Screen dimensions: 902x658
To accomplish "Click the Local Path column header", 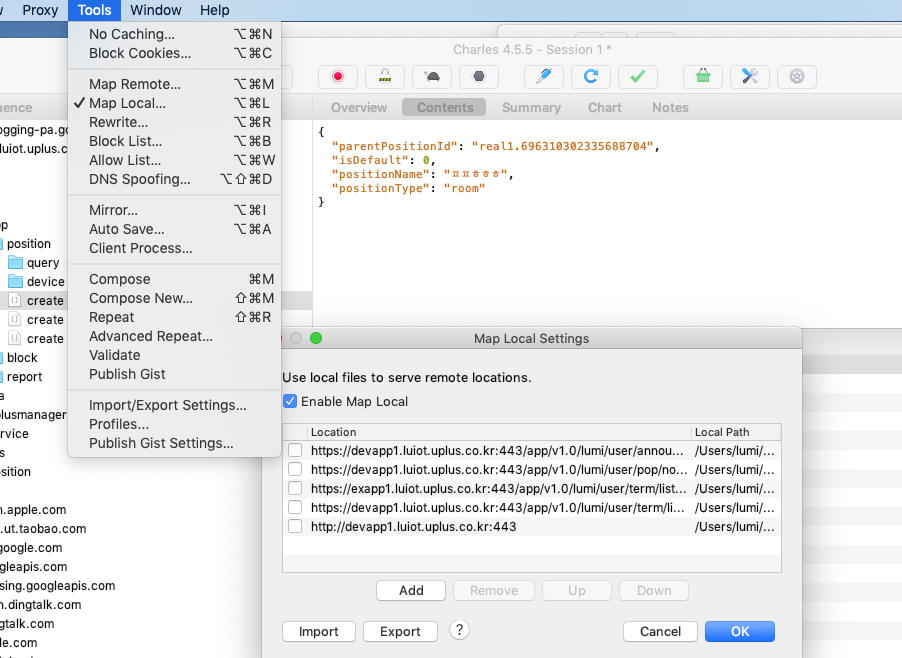I will [x=736, y=432].
